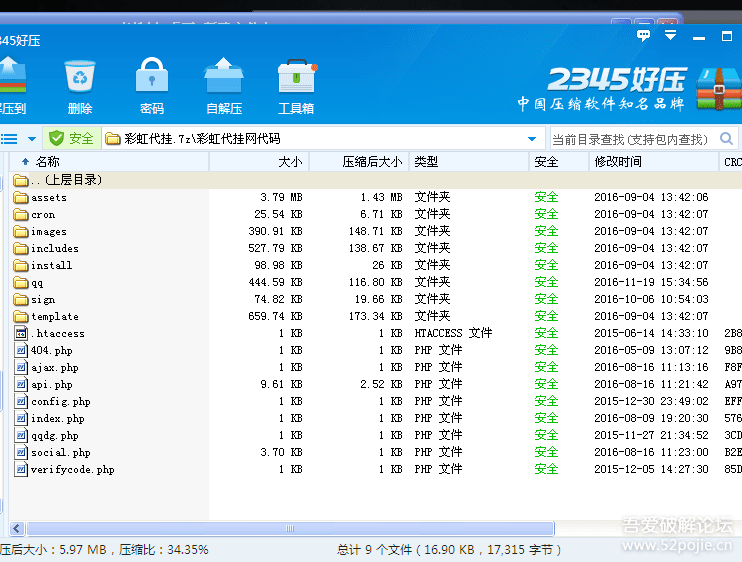This screenshot has height=562, width=742.
Task: Select the install folder icon
Action: coord(20,265)
